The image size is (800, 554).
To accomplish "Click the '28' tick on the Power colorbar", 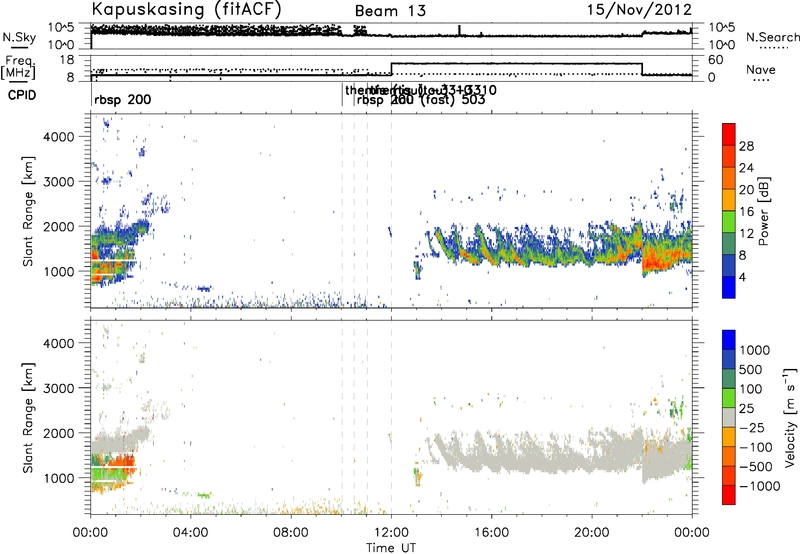I will pos(746,146).
